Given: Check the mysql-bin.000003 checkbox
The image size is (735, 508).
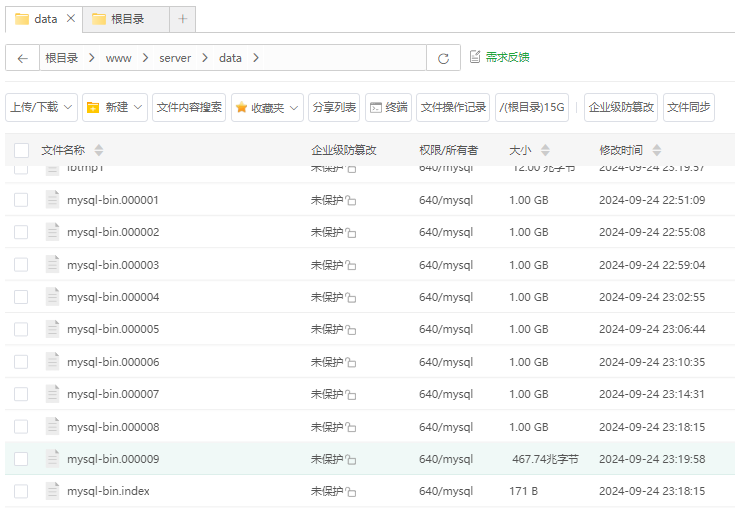Looking at the screenshot, I should (21, 265).
